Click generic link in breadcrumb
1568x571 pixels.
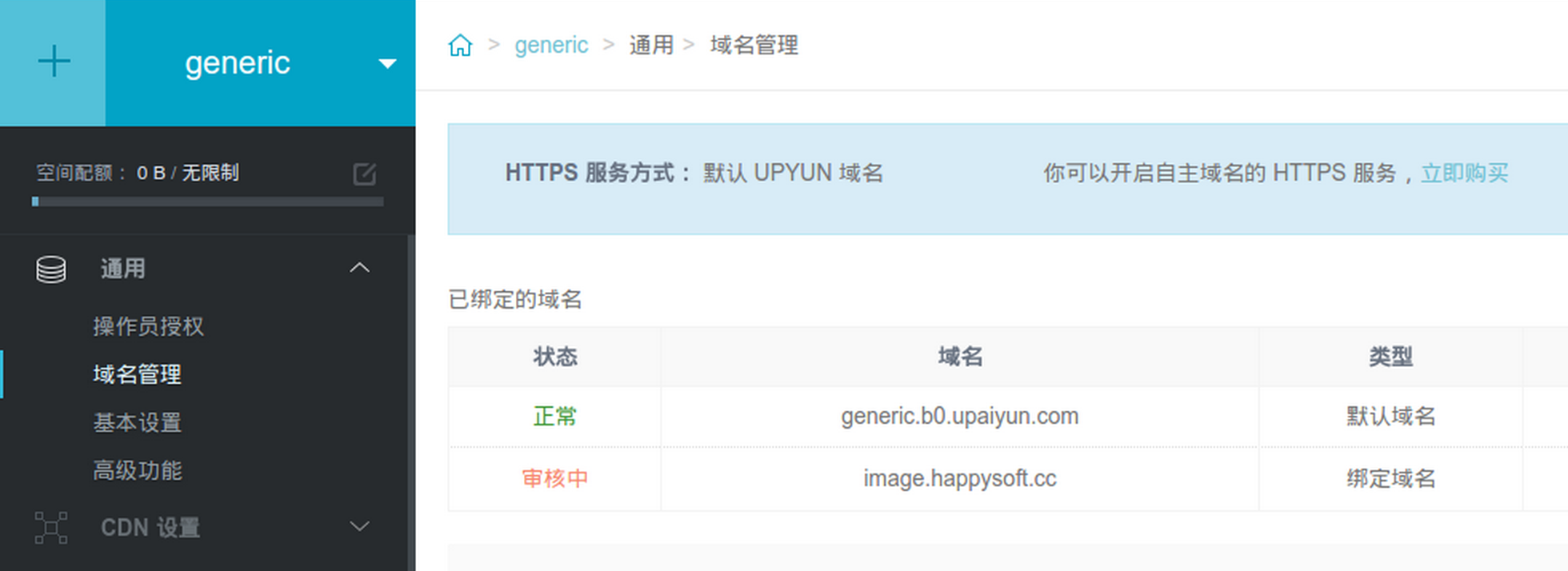coord(551,46)
